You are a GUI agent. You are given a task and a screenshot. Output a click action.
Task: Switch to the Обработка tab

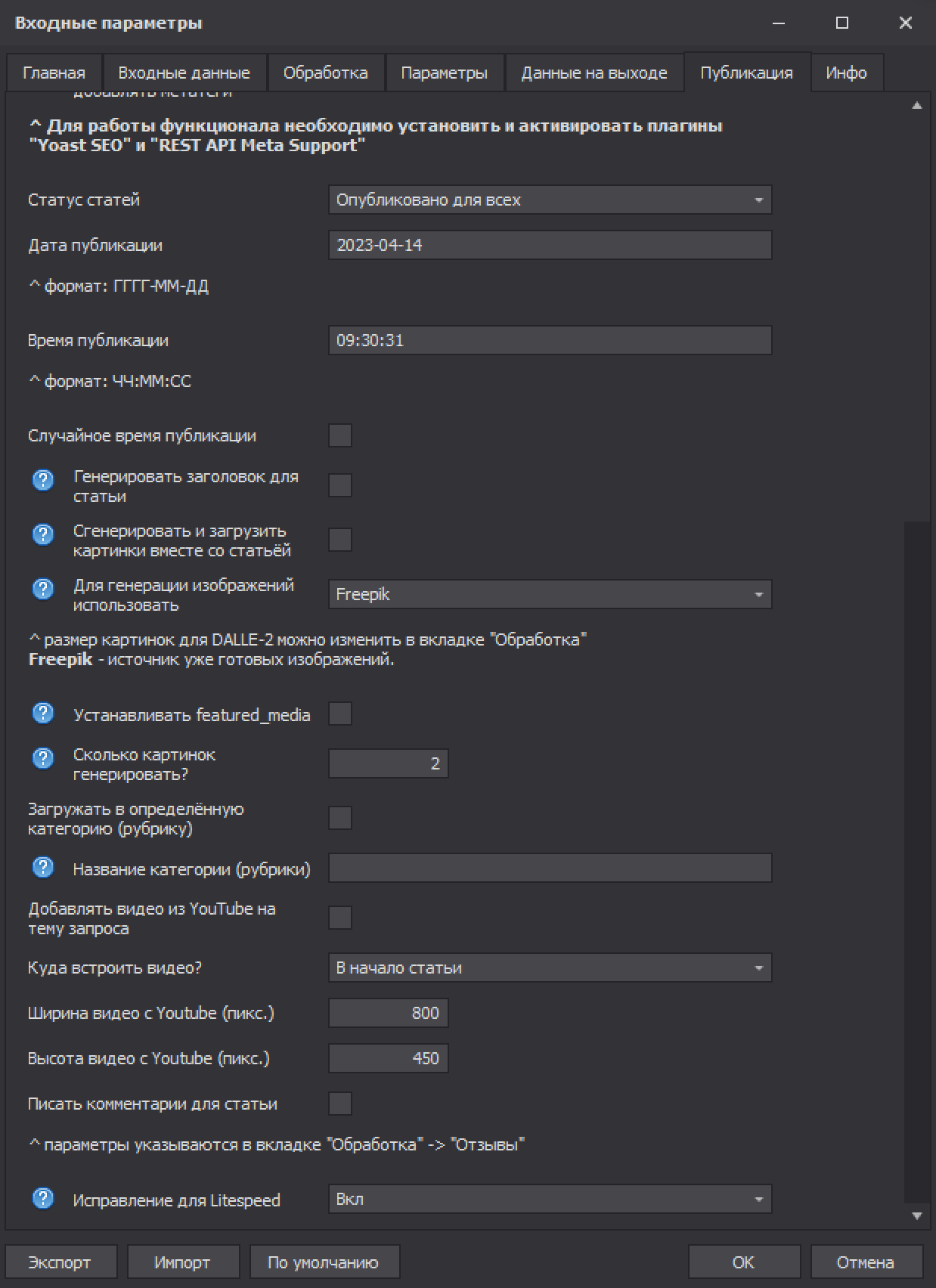(325, 73)
